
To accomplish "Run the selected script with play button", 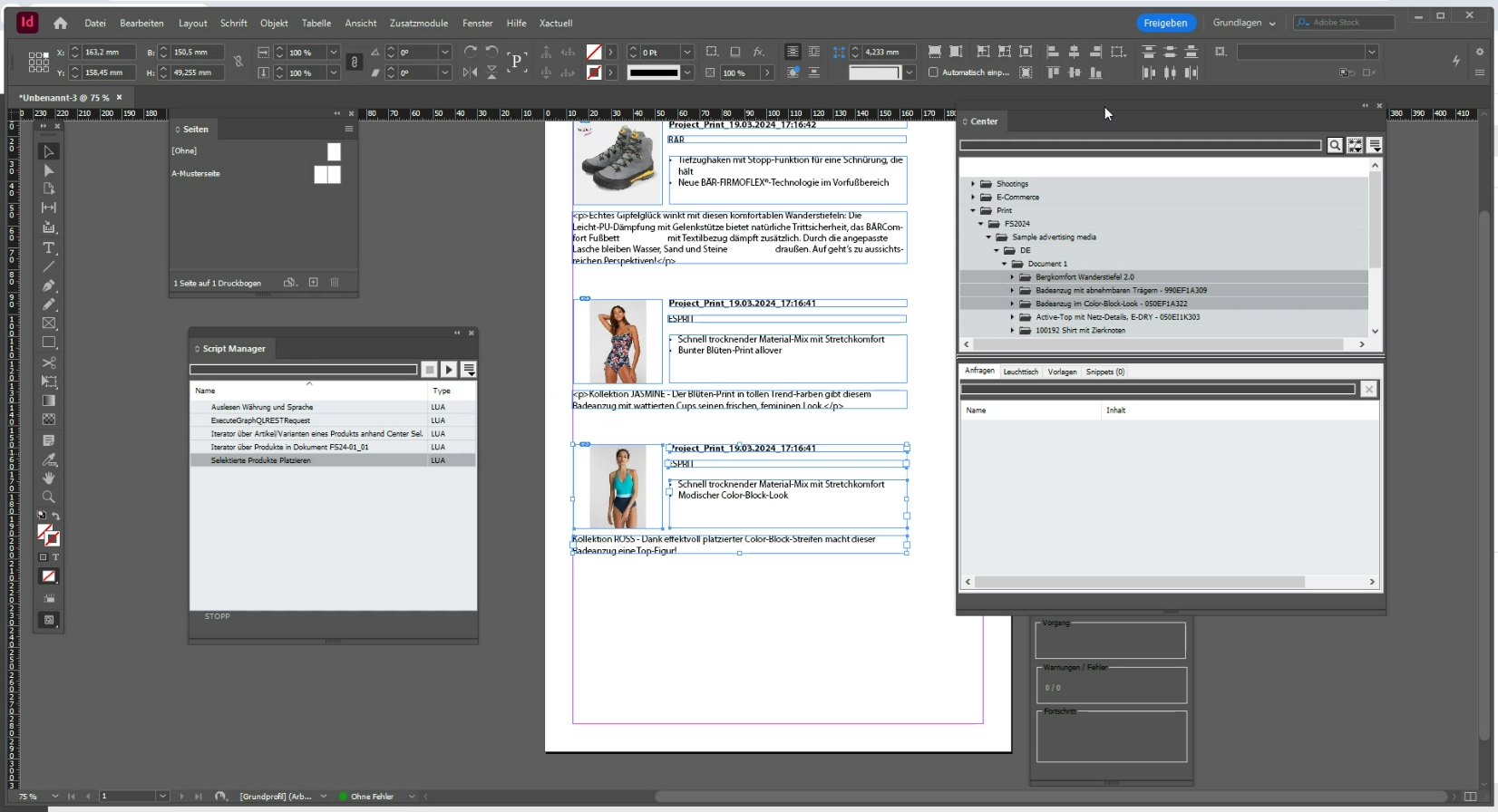I will tap(449, 370).
